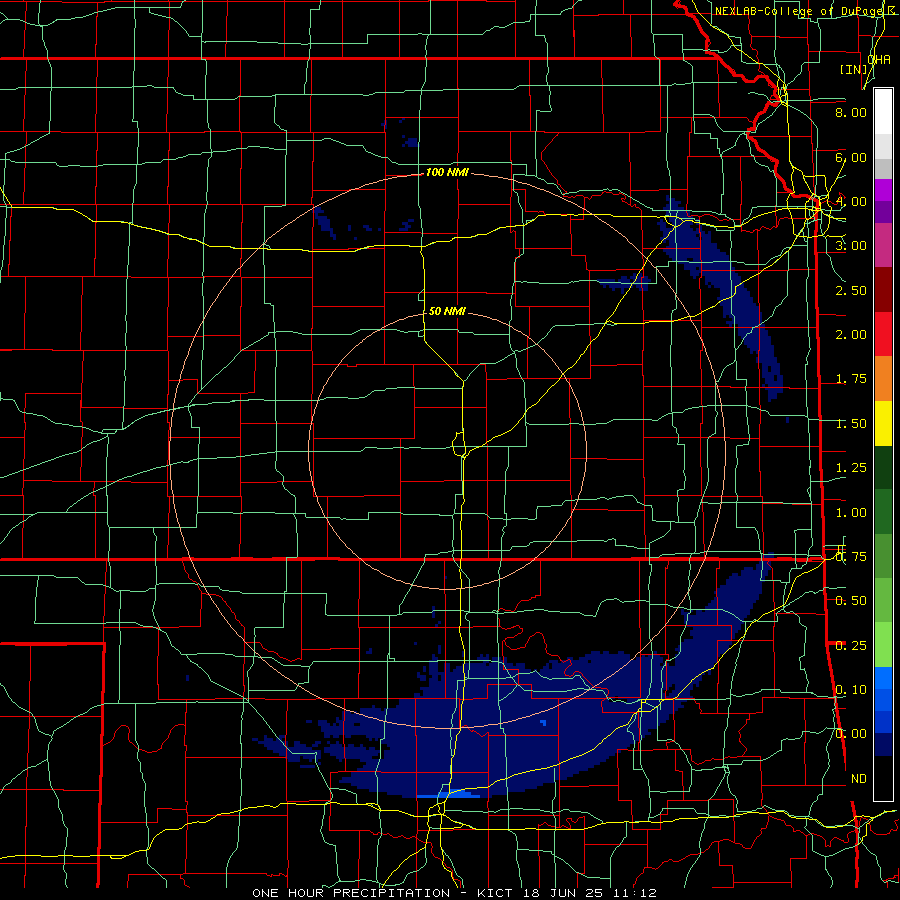
Task: Click the 0.10 legend value
Action: [x=851, y=690]
